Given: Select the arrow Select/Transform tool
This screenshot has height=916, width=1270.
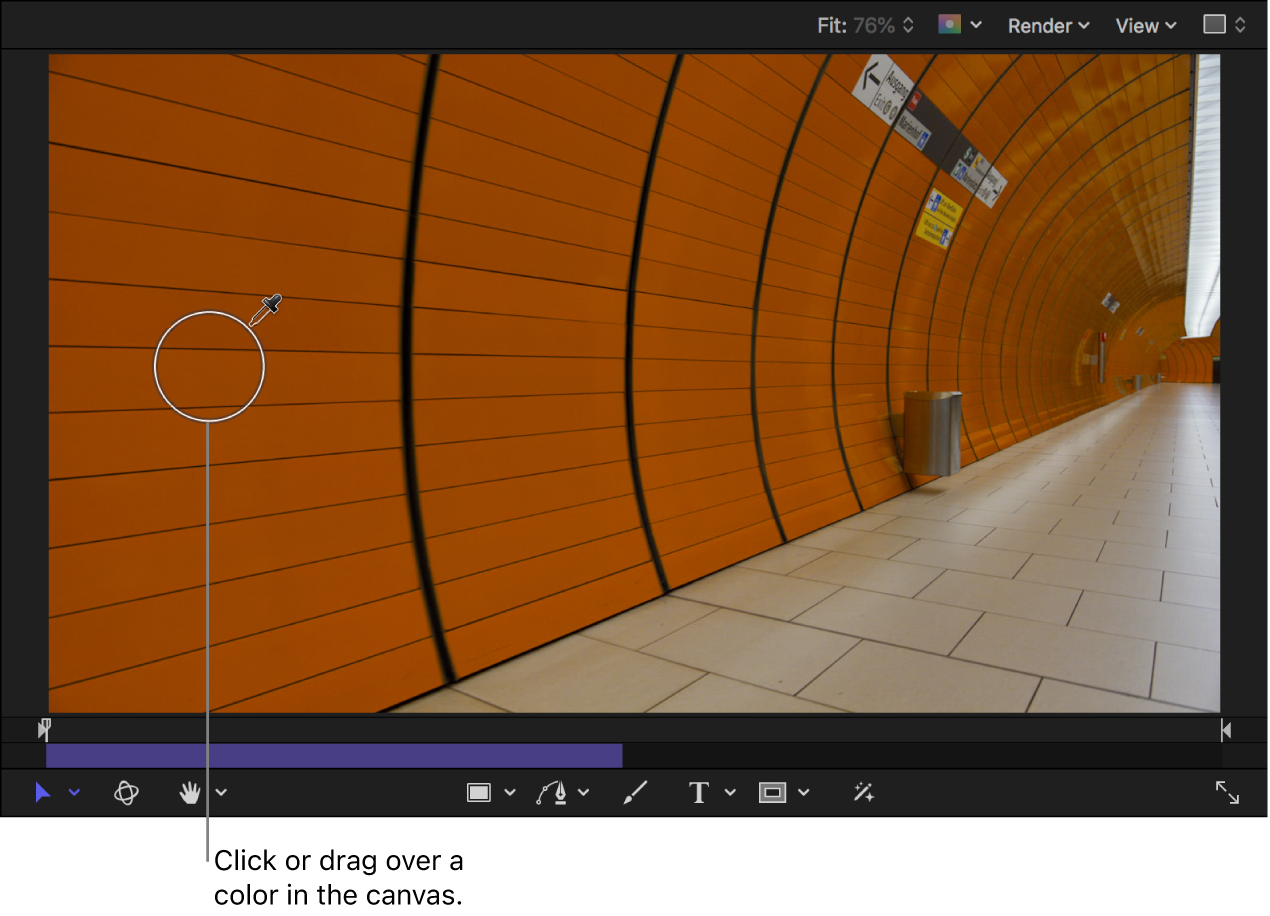Looking at the screenshot, I should point(42,792).
